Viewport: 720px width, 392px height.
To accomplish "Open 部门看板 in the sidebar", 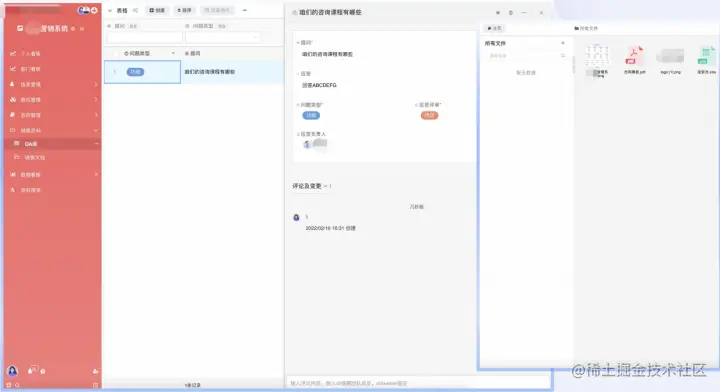I will point(30,69).
